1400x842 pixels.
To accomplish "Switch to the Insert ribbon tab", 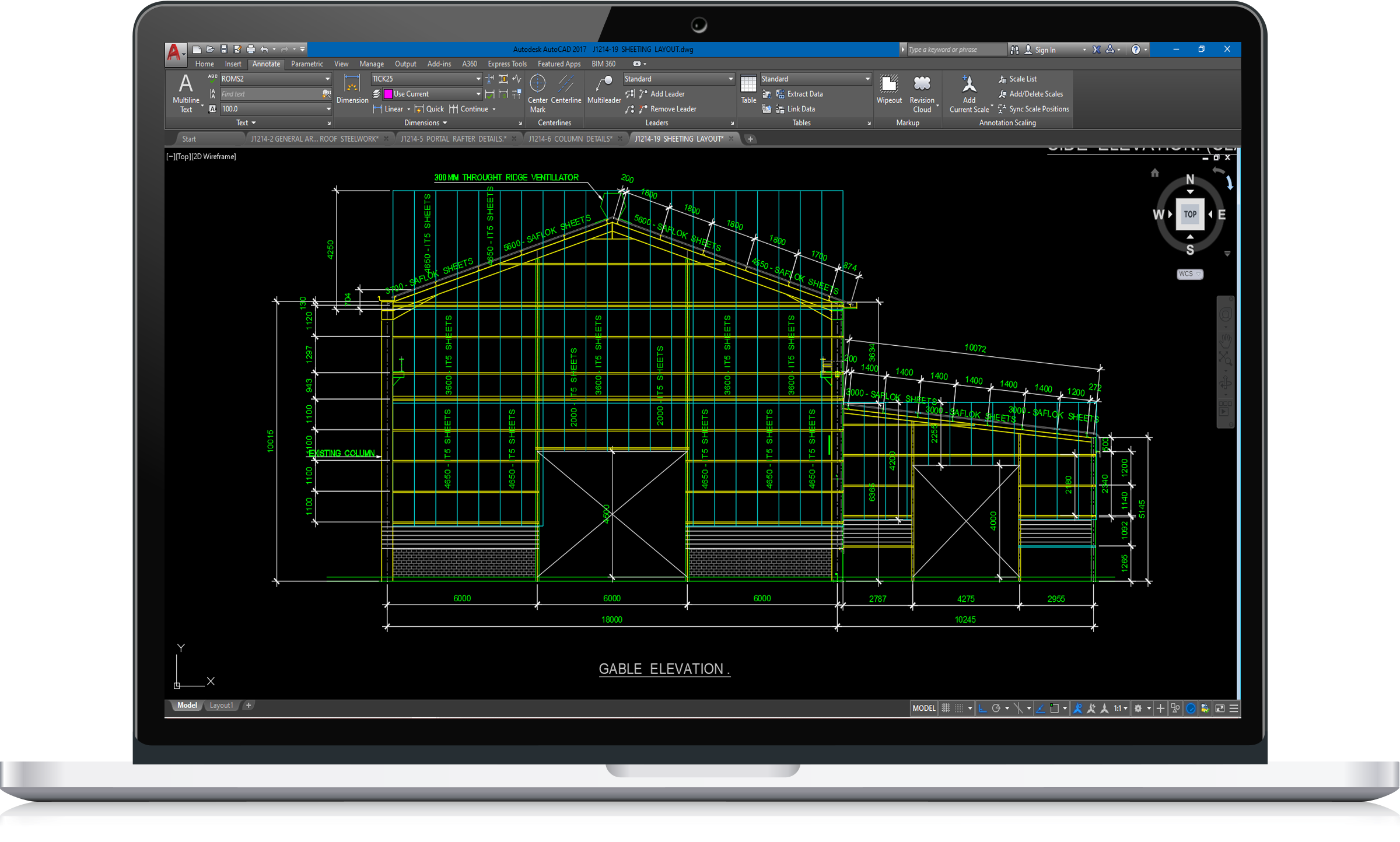I will point(233,64).
